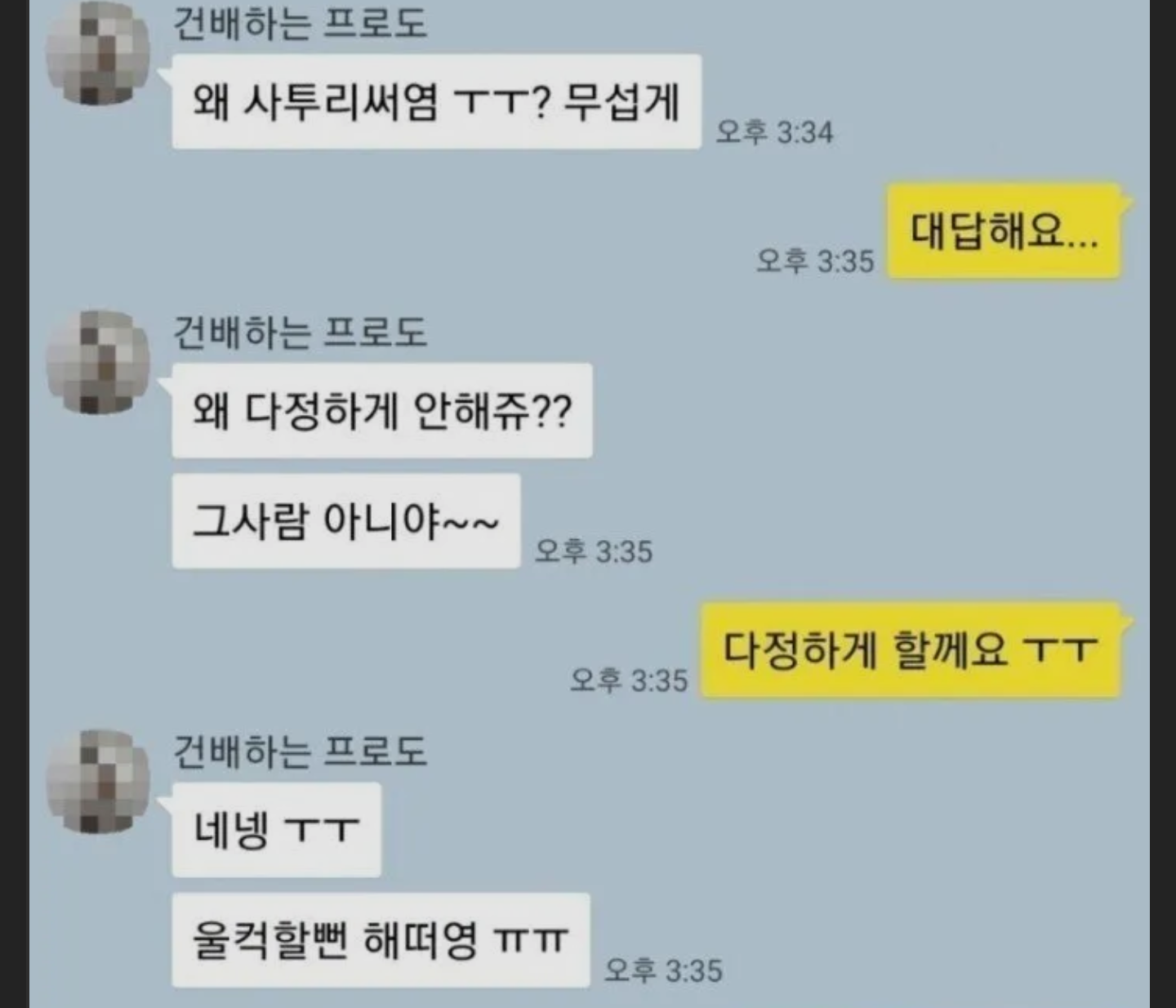The width and height of the screenshot is (1176, 1008).
Task: Click pointed tail of the '대답해요...' bubble
Action: coord(1126,201)
